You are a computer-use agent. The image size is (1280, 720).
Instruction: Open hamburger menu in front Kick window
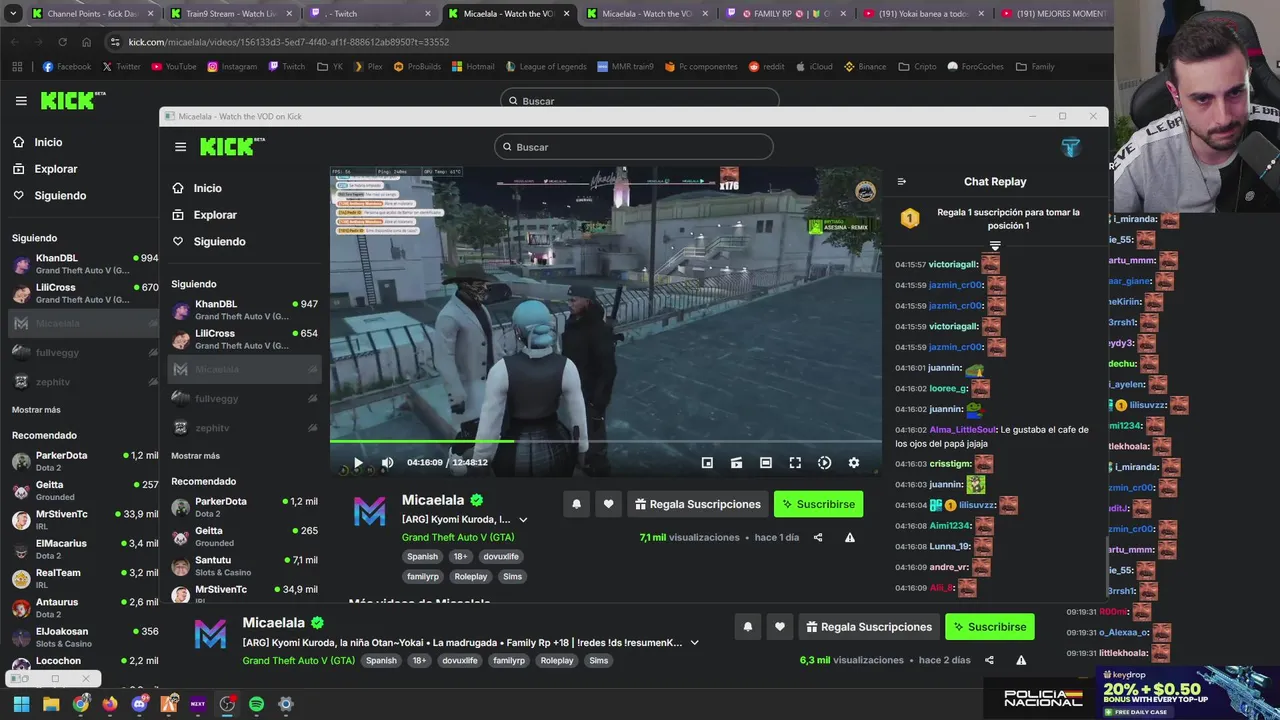(x=180, y=147)
